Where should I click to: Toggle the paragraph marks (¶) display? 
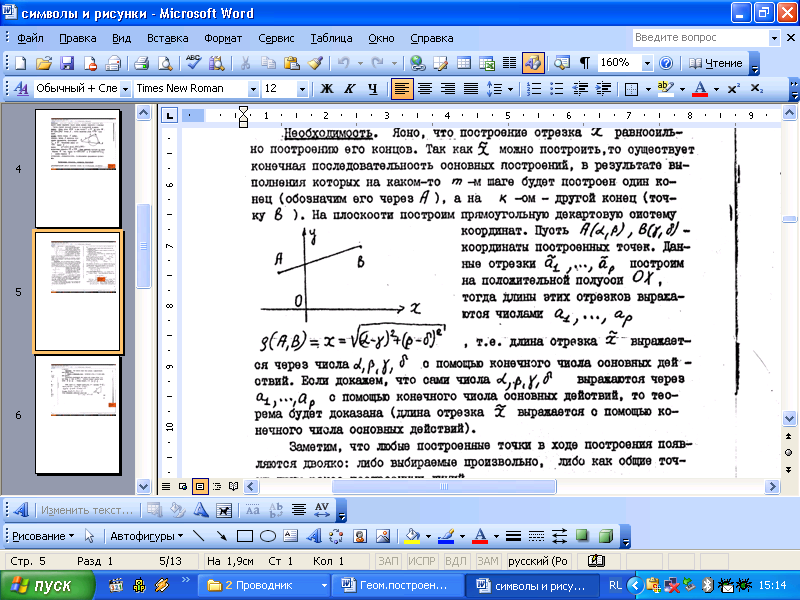click(x=584, y=63)
